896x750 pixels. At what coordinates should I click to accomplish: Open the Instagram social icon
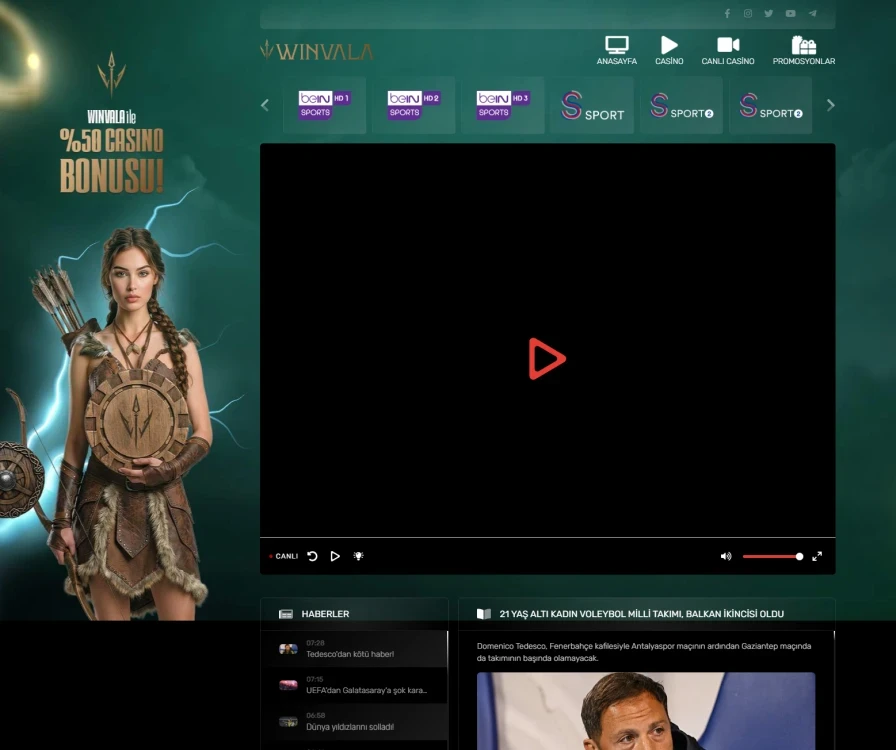(x=747, y=13)
